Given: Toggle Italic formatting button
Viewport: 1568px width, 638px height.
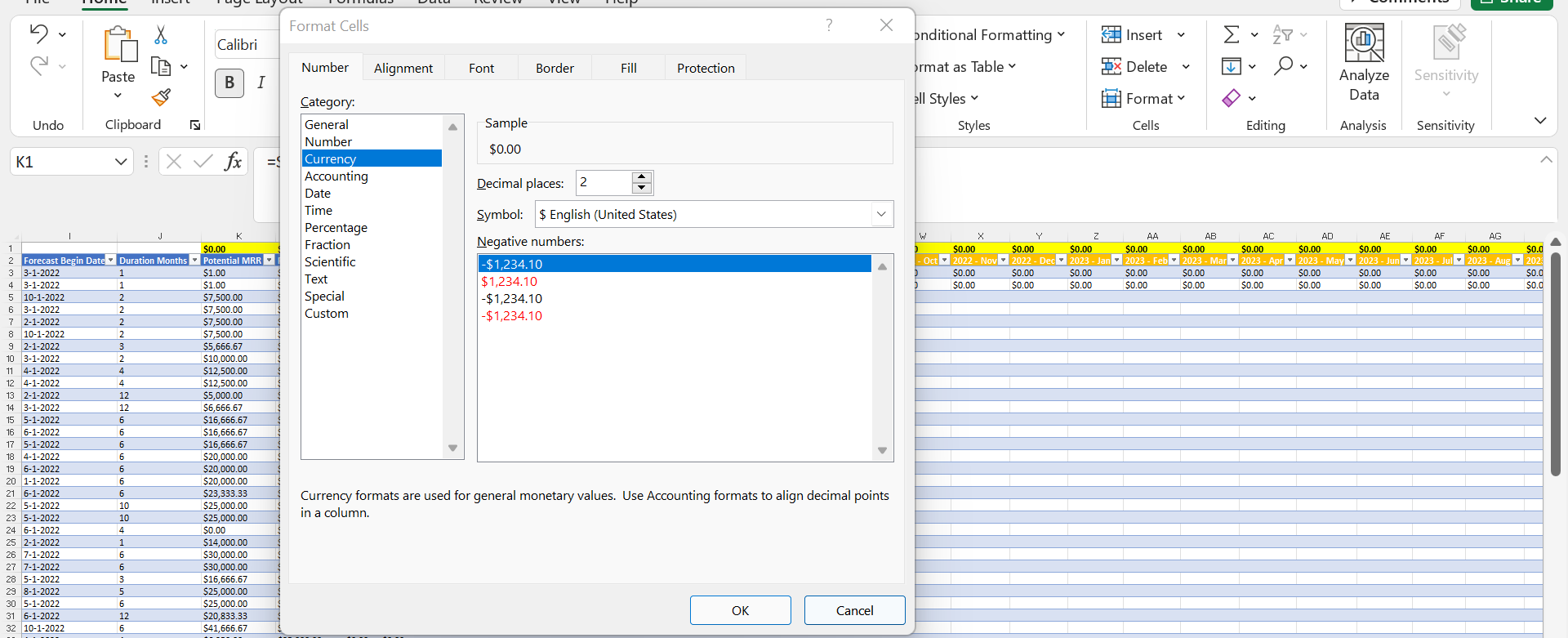Looking at the screenshot, I should tap(261, 83).
